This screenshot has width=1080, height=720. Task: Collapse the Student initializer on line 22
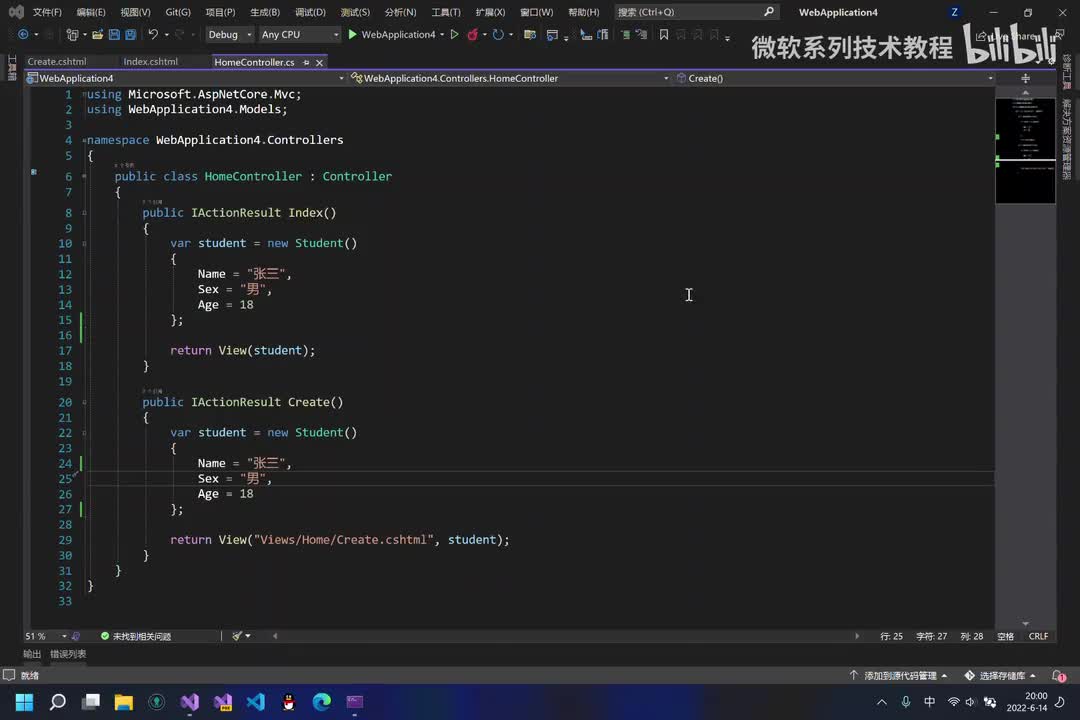[x=84, y=433]
